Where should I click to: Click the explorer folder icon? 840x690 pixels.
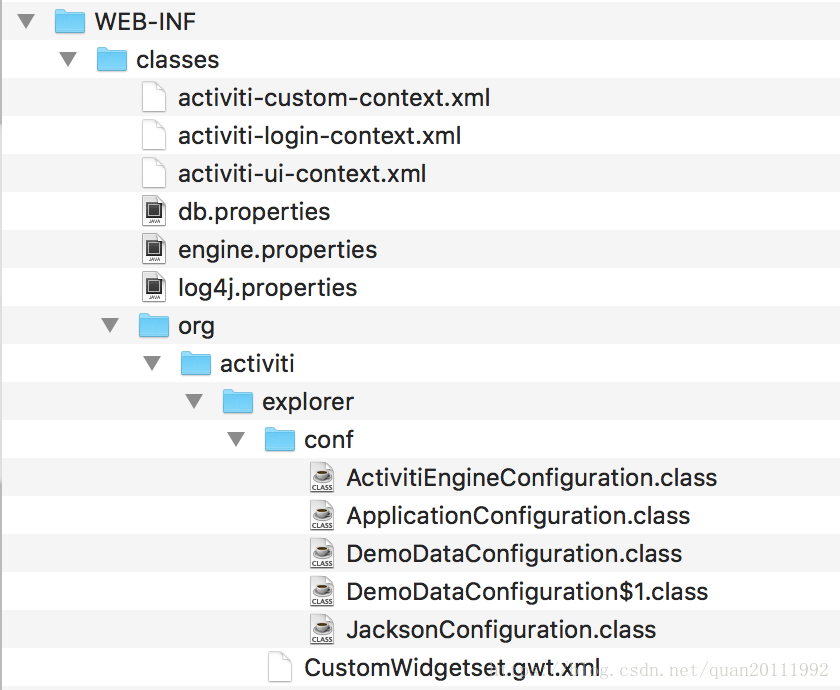pyautogui.click(x=238, y=401)
